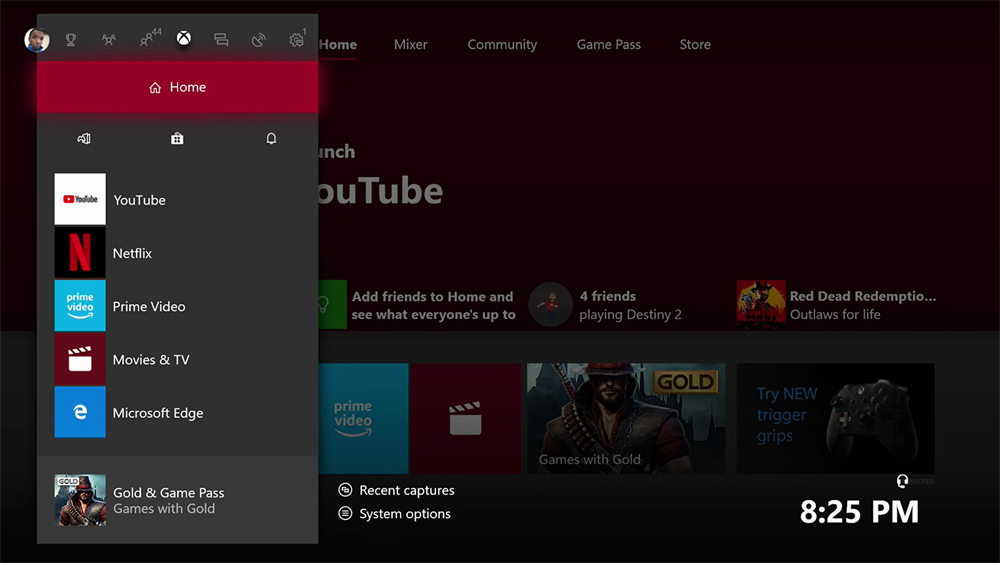Open My games & apps icon
This screenshot has height=563, width=1000.
[x=84, y=138]
